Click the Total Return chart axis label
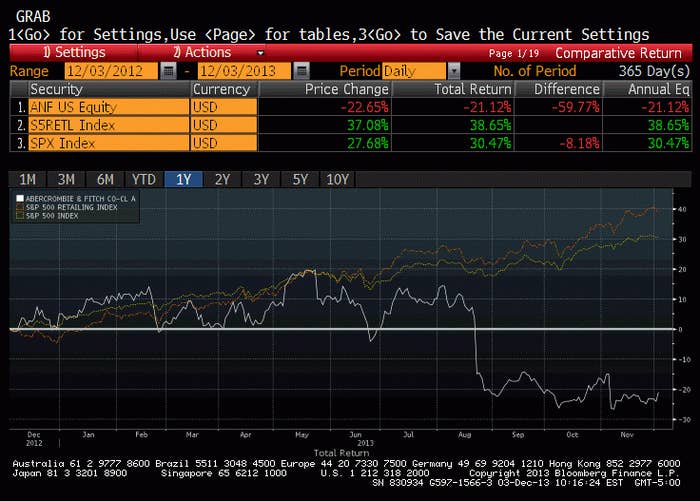 click(x=342, y=453)
